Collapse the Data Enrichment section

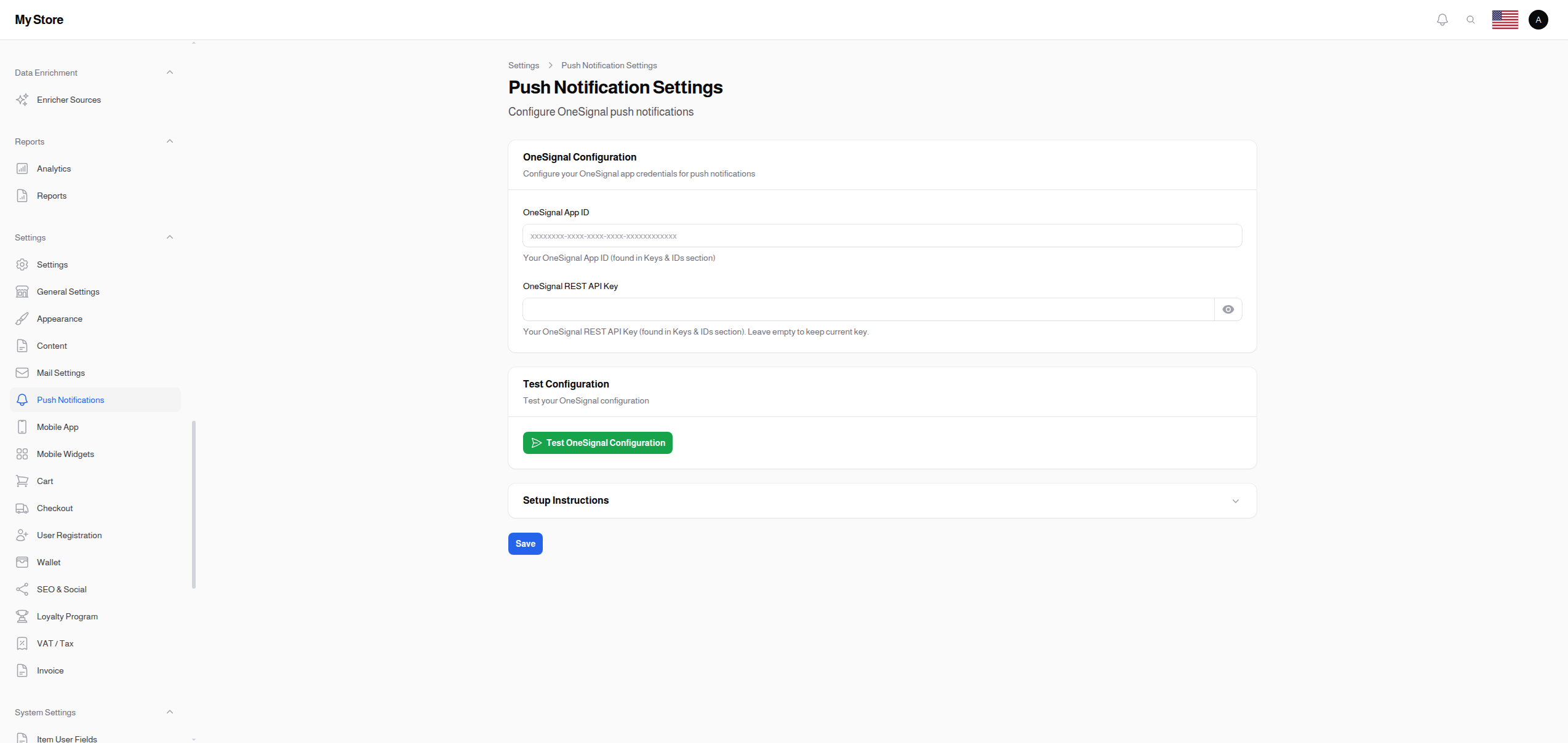(169, 72)
